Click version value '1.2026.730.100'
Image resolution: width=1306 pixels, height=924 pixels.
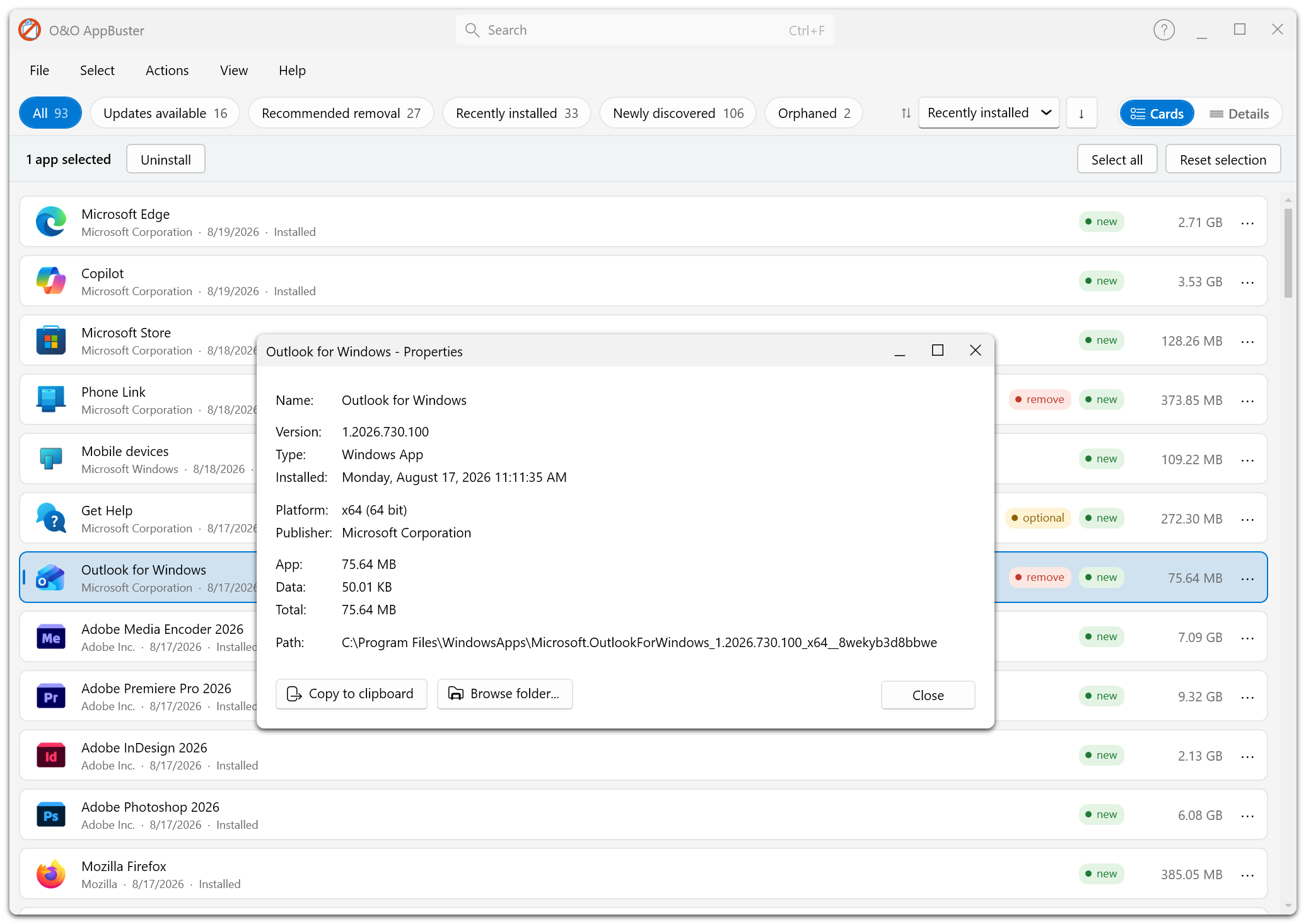385,432
